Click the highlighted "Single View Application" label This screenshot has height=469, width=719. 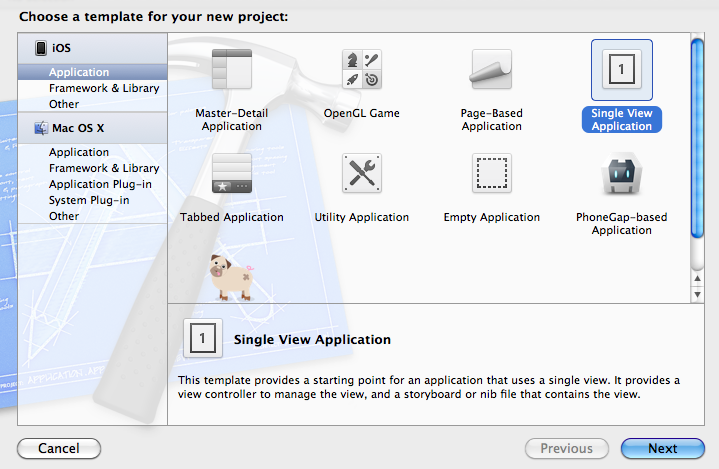click(622, 120)
